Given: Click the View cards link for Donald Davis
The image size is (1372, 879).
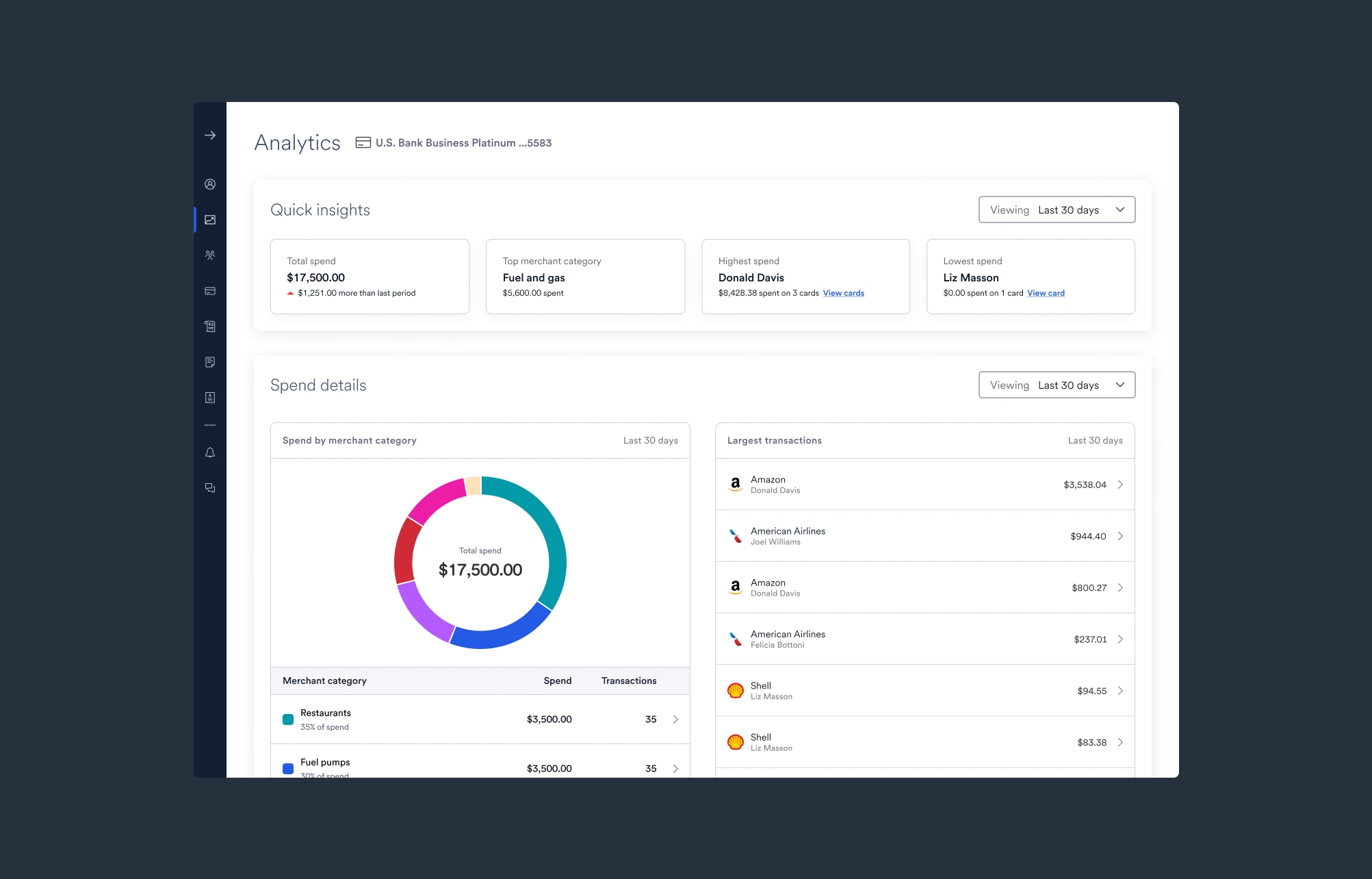Looking at the screenshot, I should [843, 293].
